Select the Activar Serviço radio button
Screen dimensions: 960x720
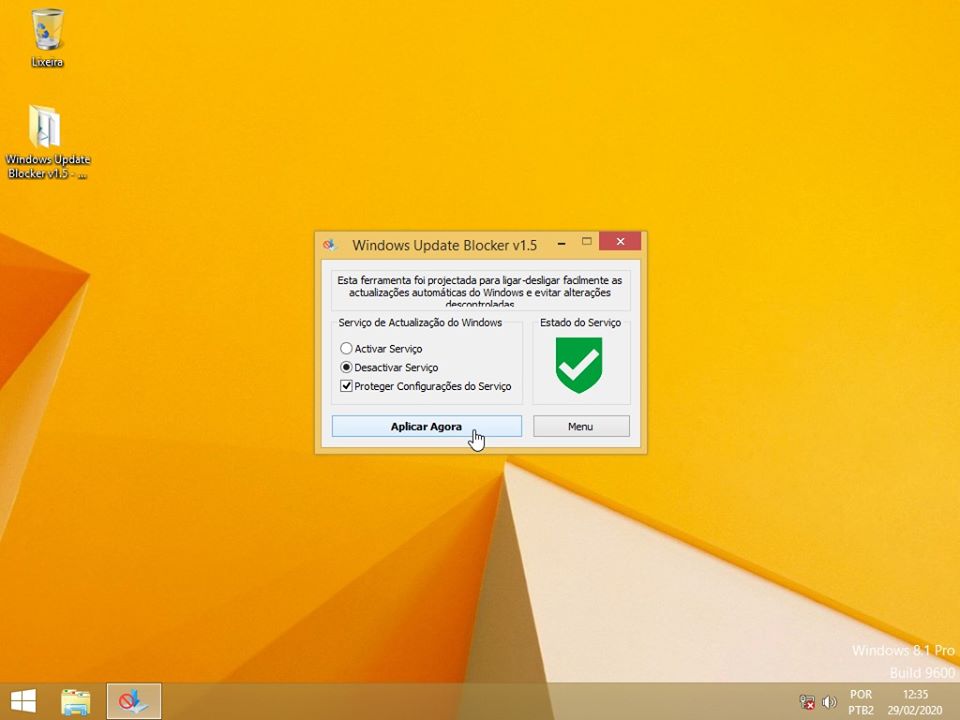(x=346, y=348)
